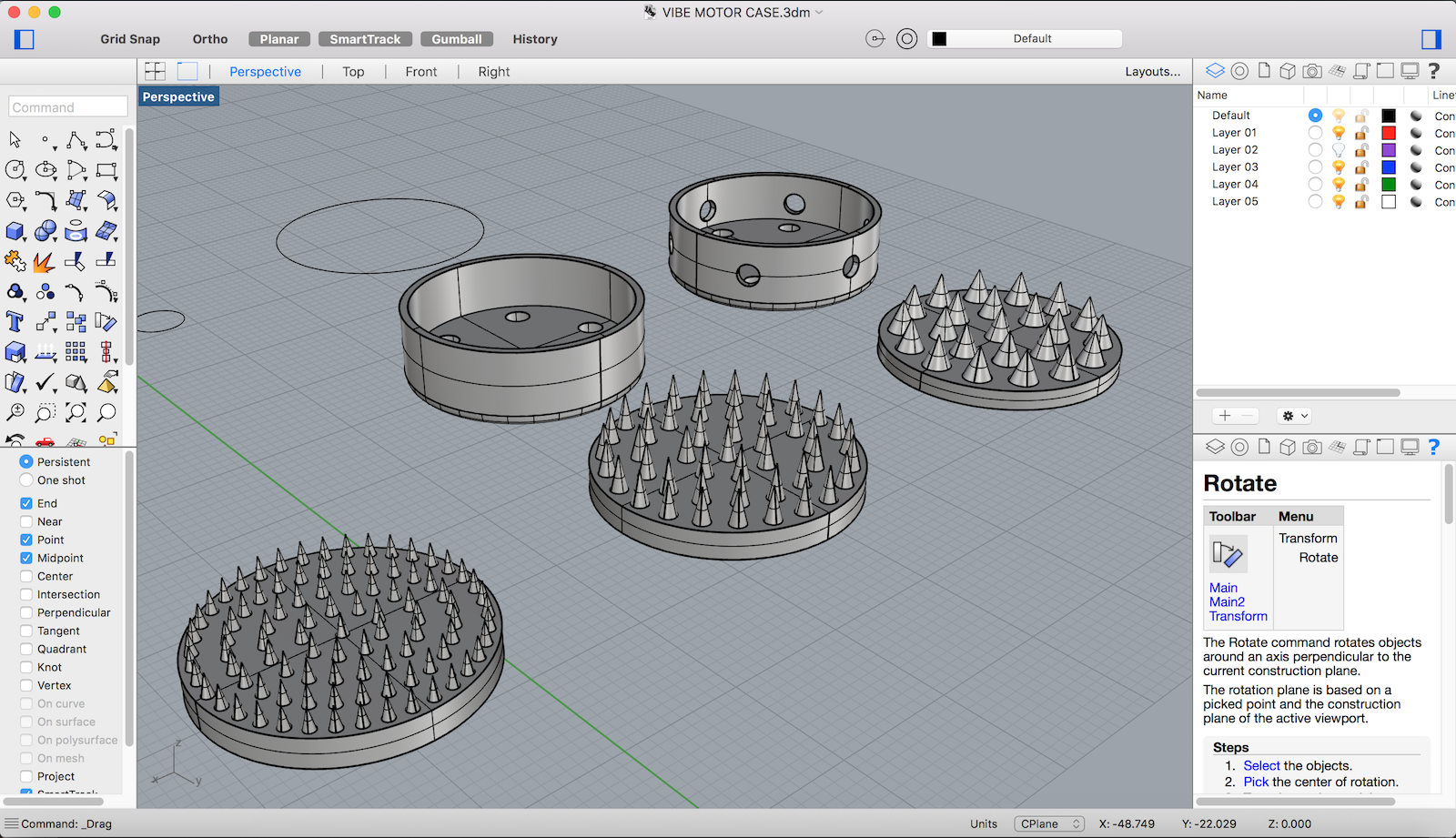Follow the Main2 toolbar link

1227,602
